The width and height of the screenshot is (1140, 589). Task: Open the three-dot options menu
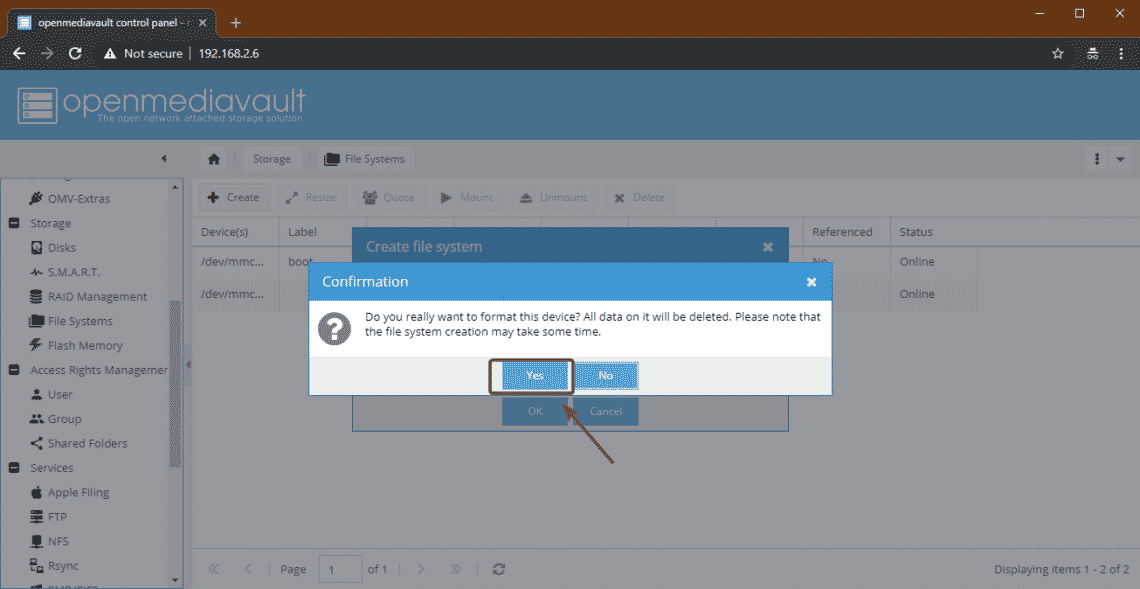(1096, 159)
